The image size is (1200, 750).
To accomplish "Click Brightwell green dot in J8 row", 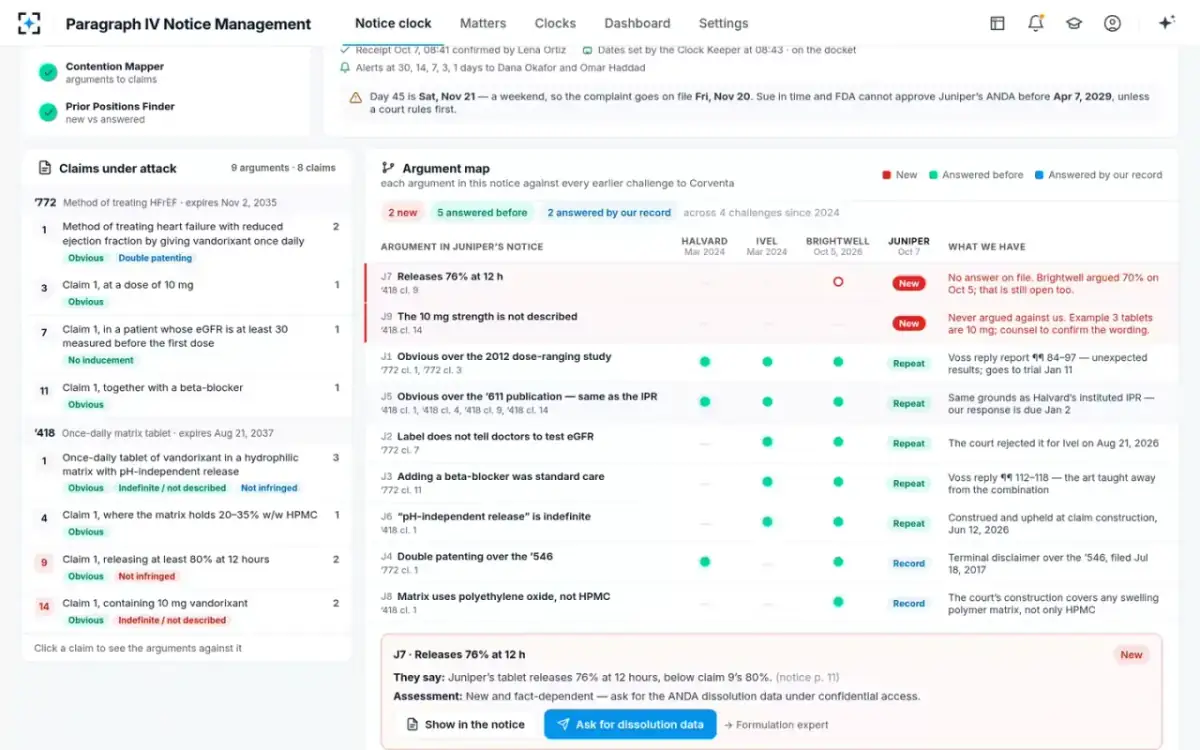I will coord(838,602).
